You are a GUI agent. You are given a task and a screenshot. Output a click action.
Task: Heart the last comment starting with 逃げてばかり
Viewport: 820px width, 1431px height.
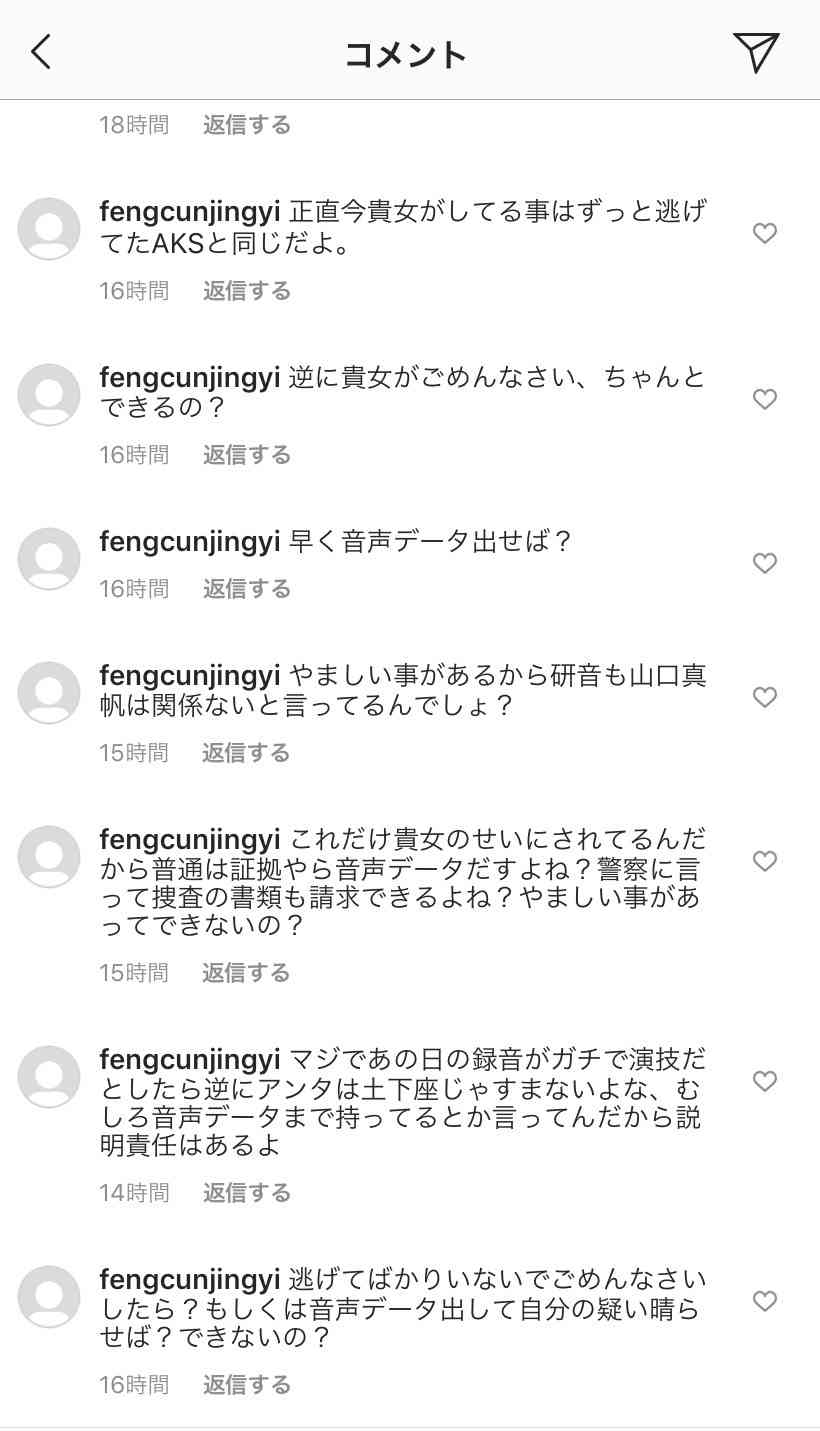click(765, 1302)
